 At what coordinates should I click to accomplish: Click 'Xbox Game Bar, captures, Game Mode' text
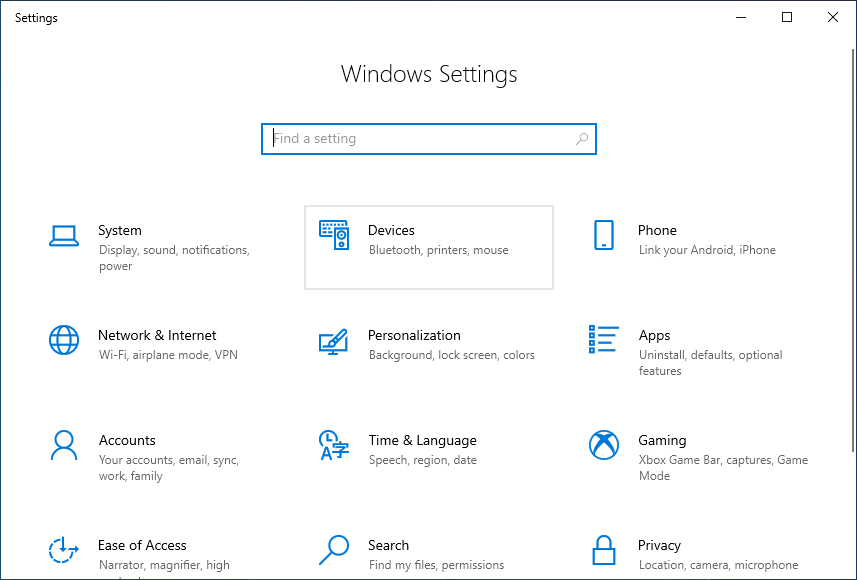click(724, 468)
